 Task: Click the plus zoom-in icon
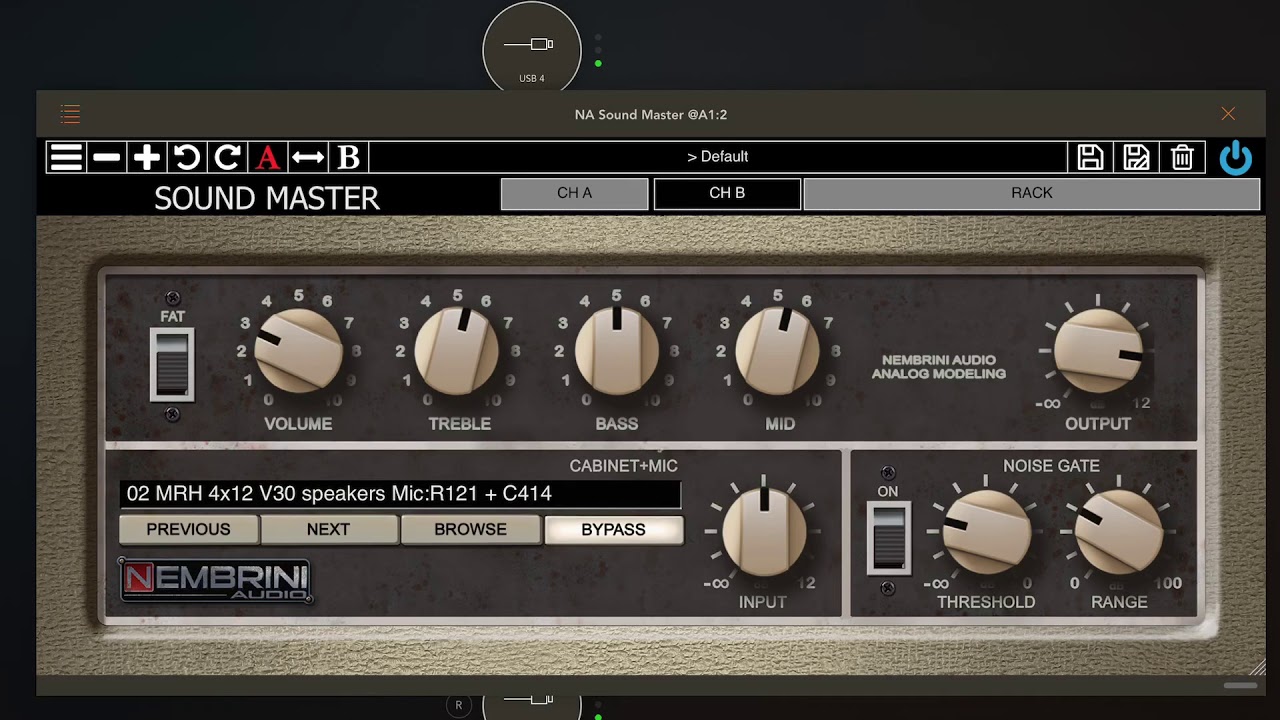point(147,157)
